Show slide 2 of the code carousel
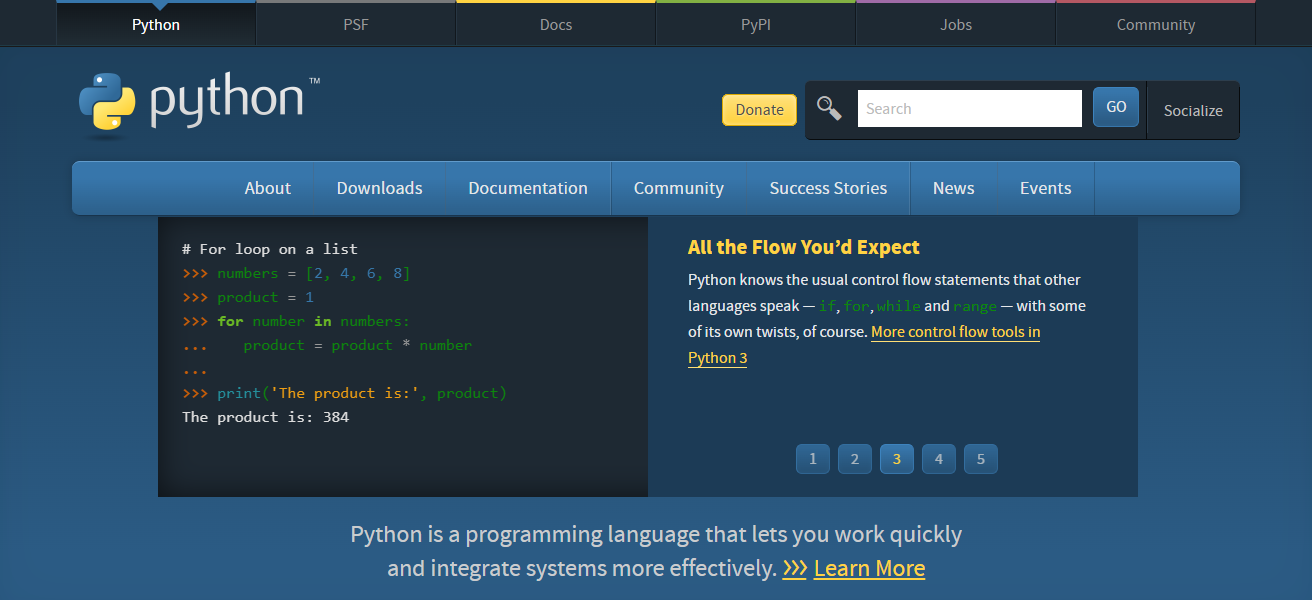Screen dimensions: 1312x600 click(x=855, y=459)
